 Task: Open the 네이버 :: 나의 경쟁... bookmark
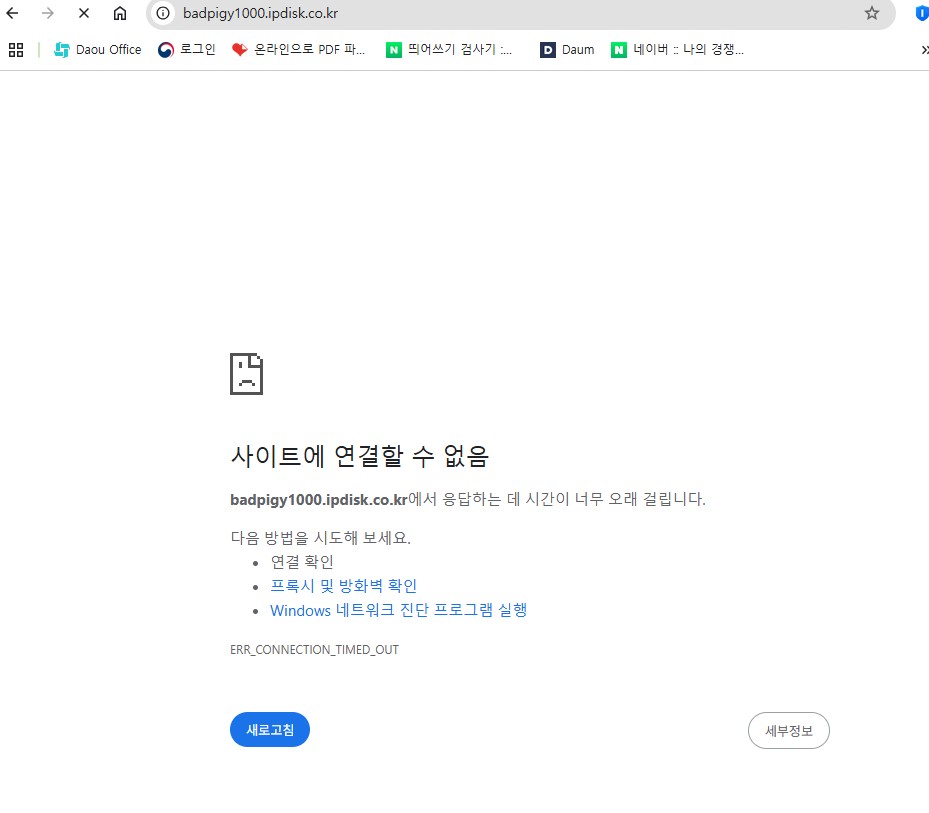click(x=677, y=50)
